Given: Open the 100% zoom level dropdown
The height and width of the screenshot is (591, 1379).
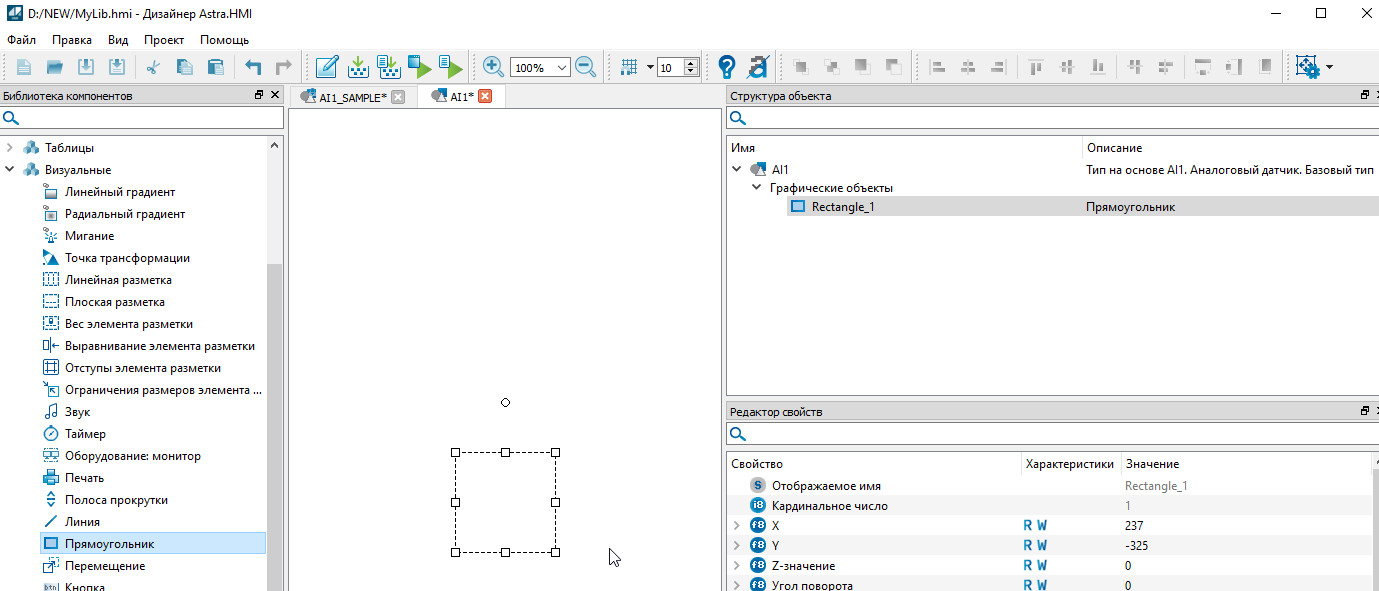Looking at the screenshot, I should click(x=561, y=67).
